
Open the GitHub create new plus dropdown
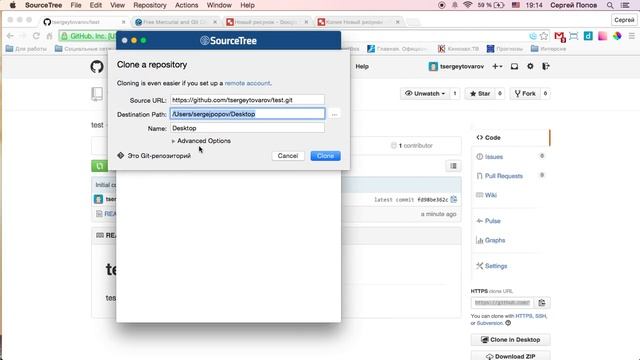pyautogui.click(x=497, y=66)
